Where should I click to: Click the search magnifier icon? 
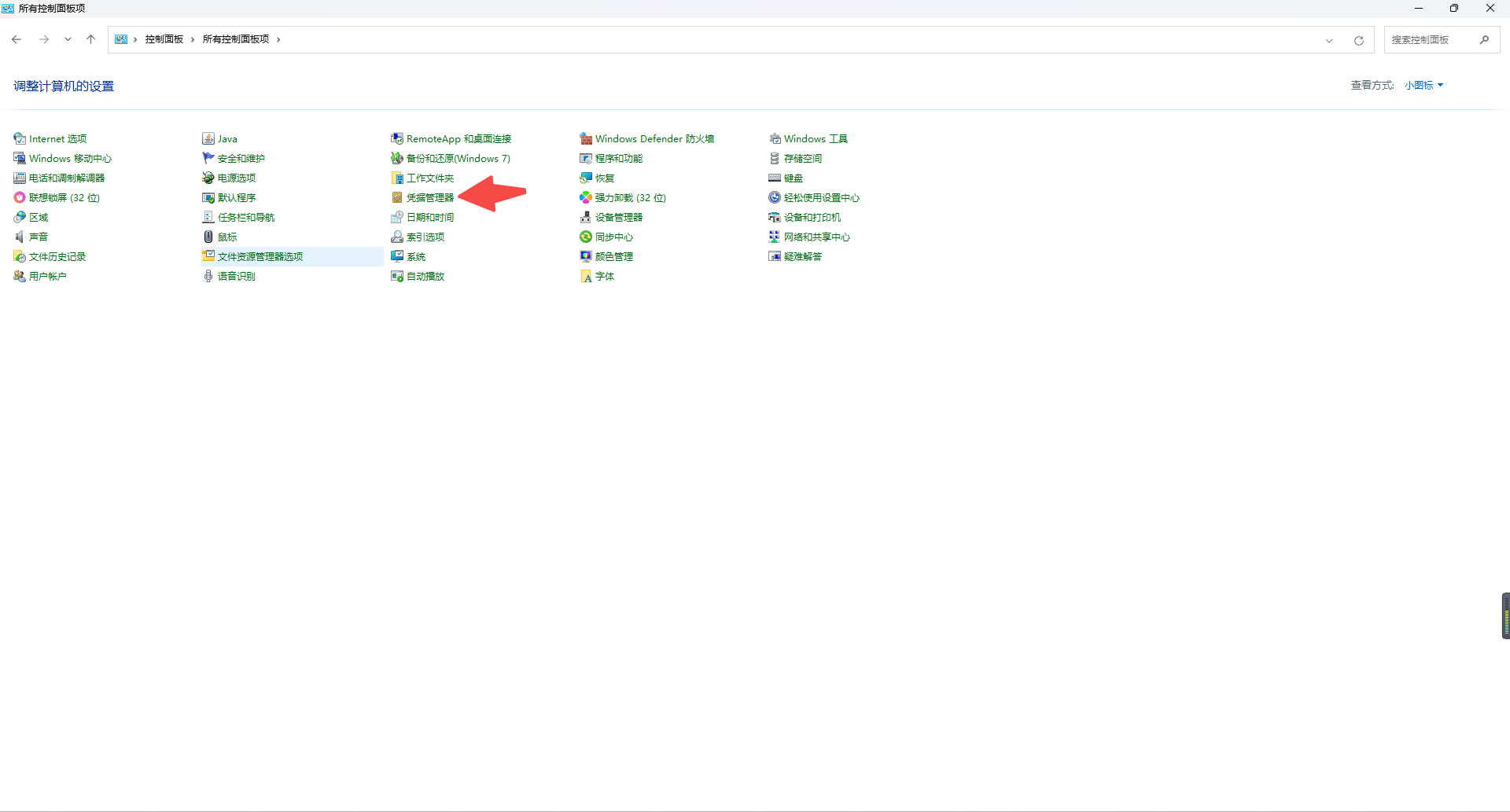coord(1484,40)
